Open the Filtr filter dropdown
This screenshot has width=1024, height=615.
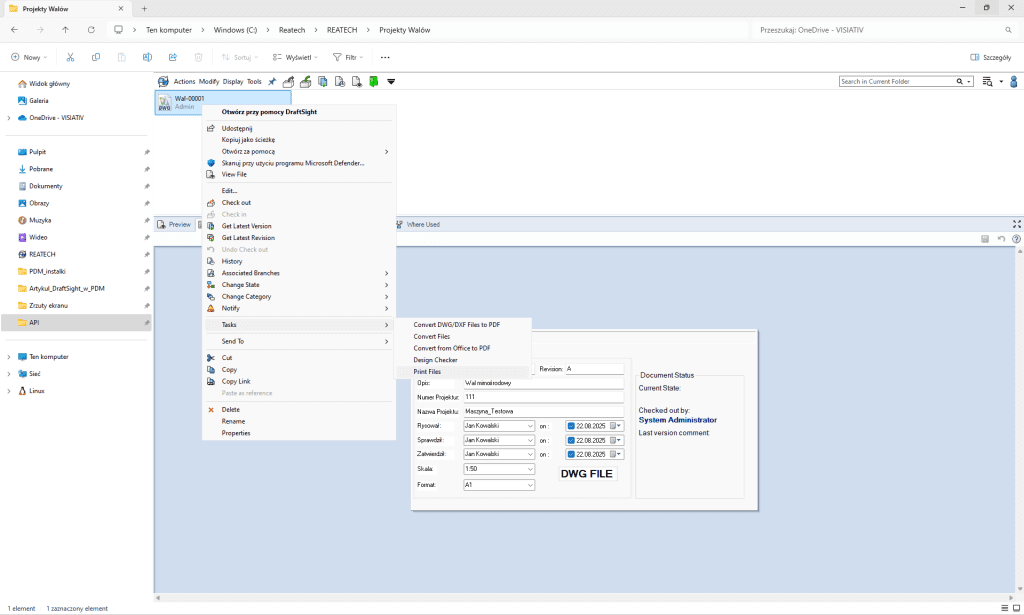tap(348, 57)
